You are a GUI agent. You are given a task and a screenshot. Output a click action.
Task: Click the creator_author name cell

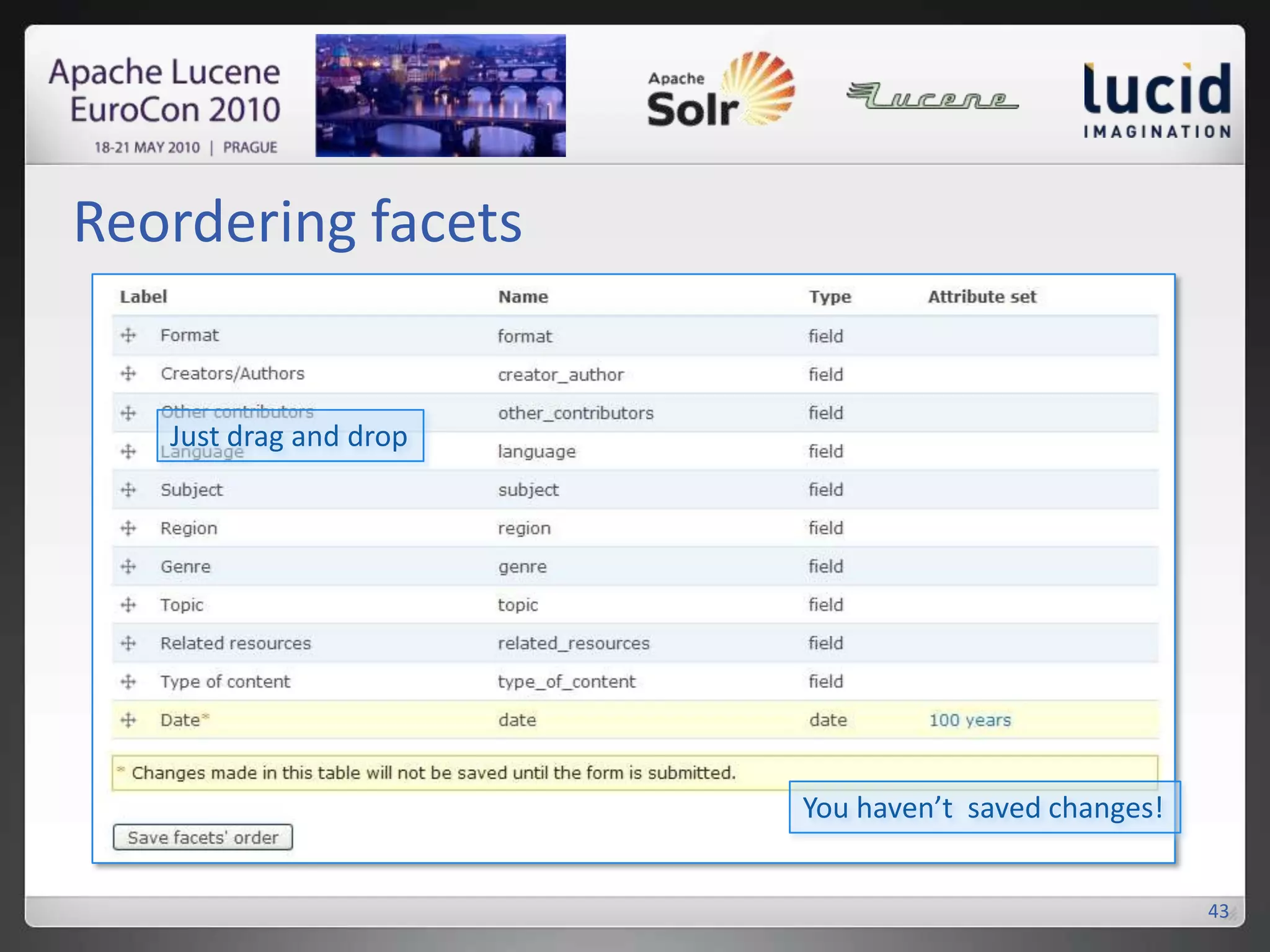click(561, 375)
